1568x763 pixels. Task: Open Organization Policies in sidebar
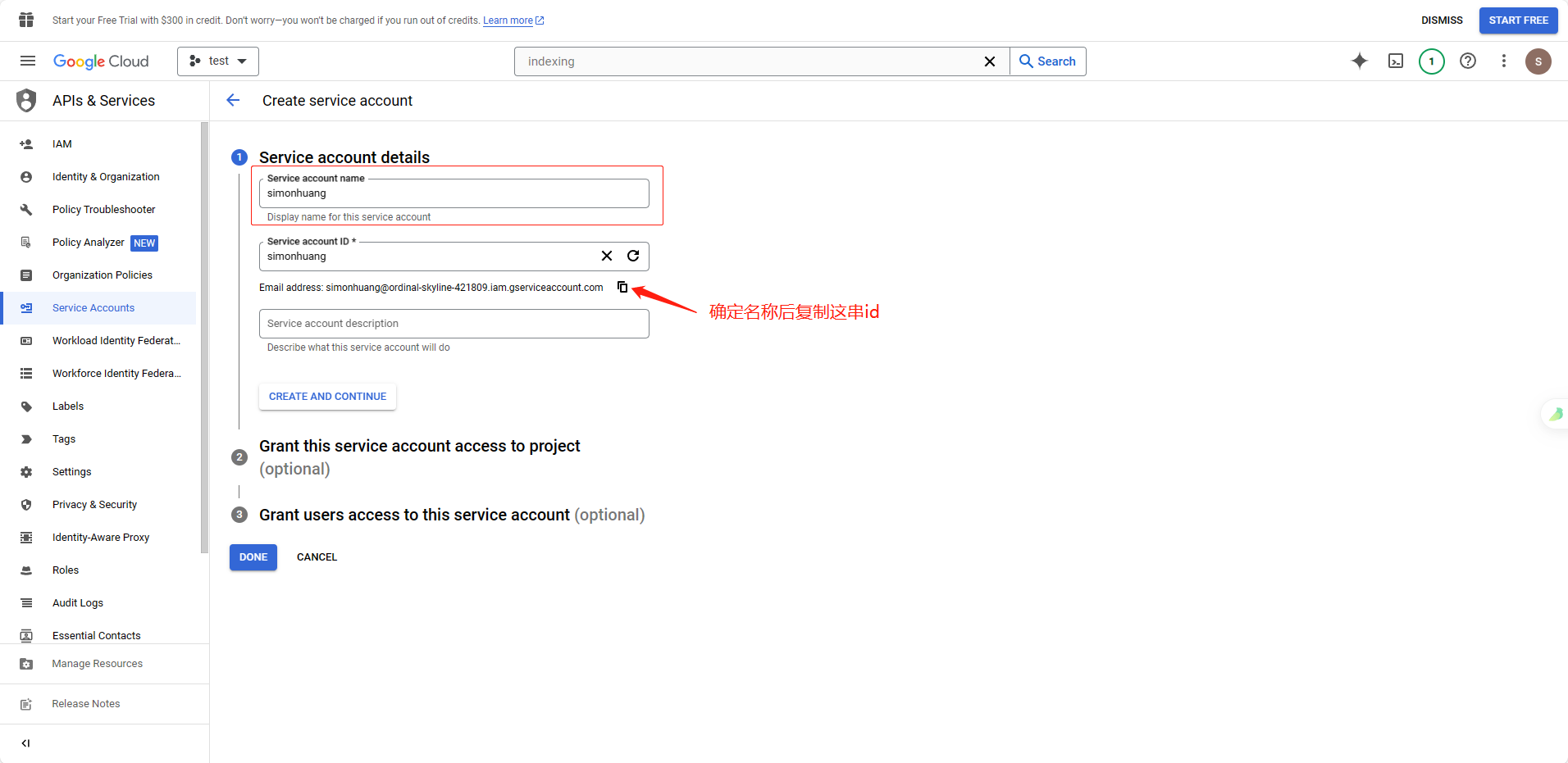tap(98, 275)
